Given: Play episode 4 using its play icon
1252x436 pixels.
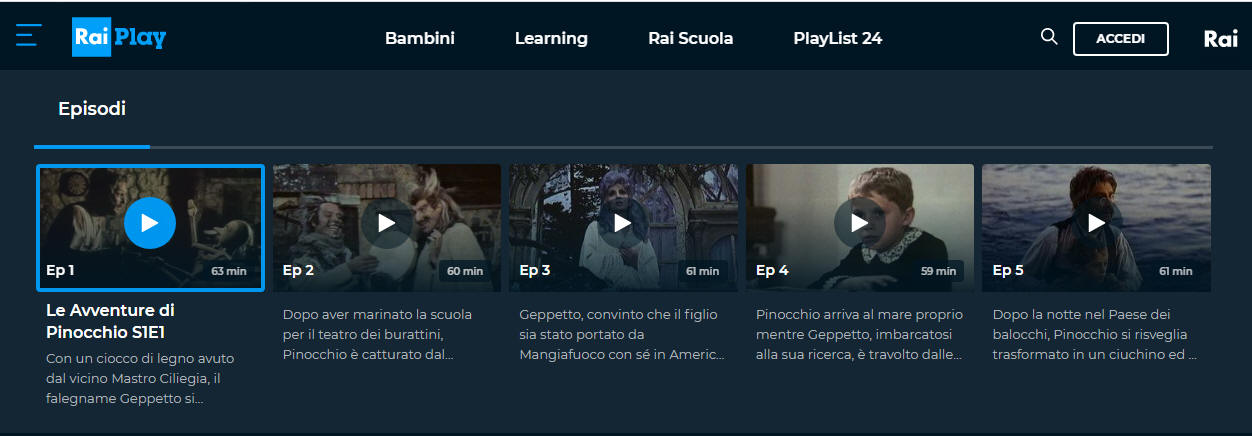Looking at the screenshot, I should coord(860,222).
